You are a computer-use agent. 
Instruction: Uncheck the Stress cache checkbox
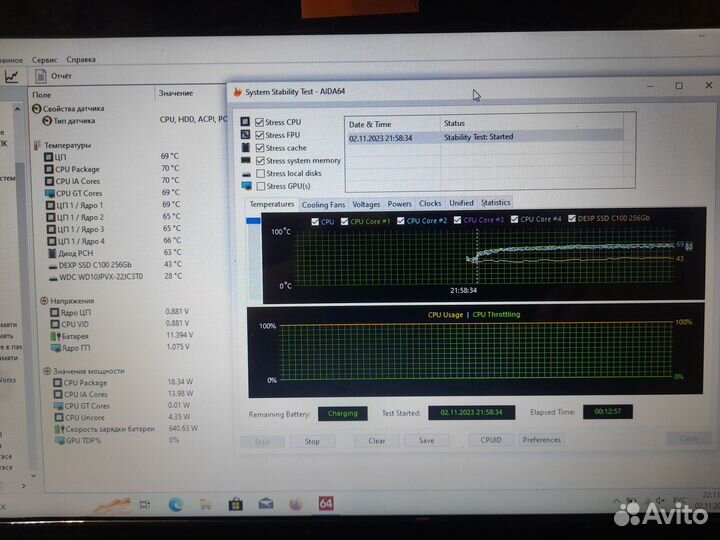[x=260, y=148]
